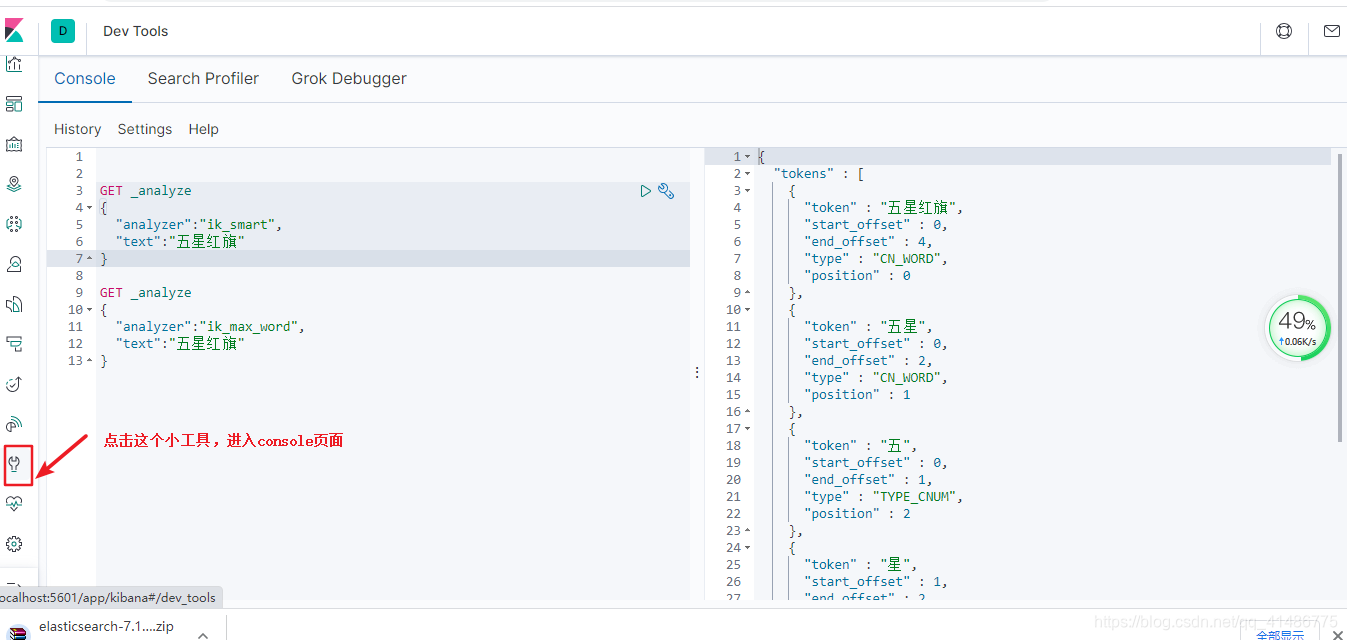
Task: Click "token" : "五星" response line
Action: pyautogui.click(x=868, y=327)
